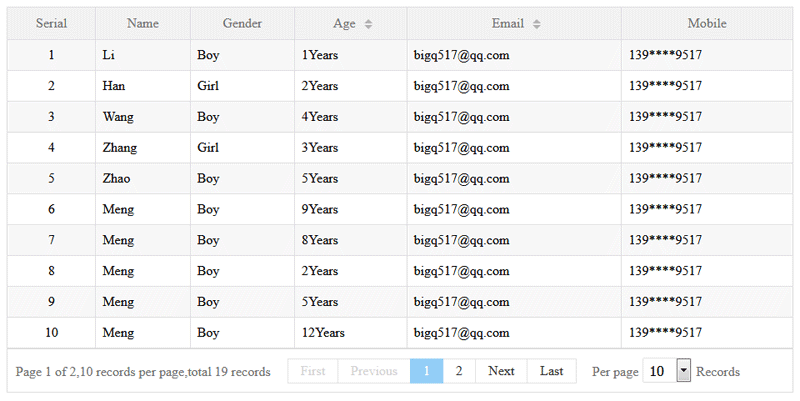Viewport: 800px width, 401px height.
Task: Click the Name column header
Action: pyautogui.click(x=143, y=24)
